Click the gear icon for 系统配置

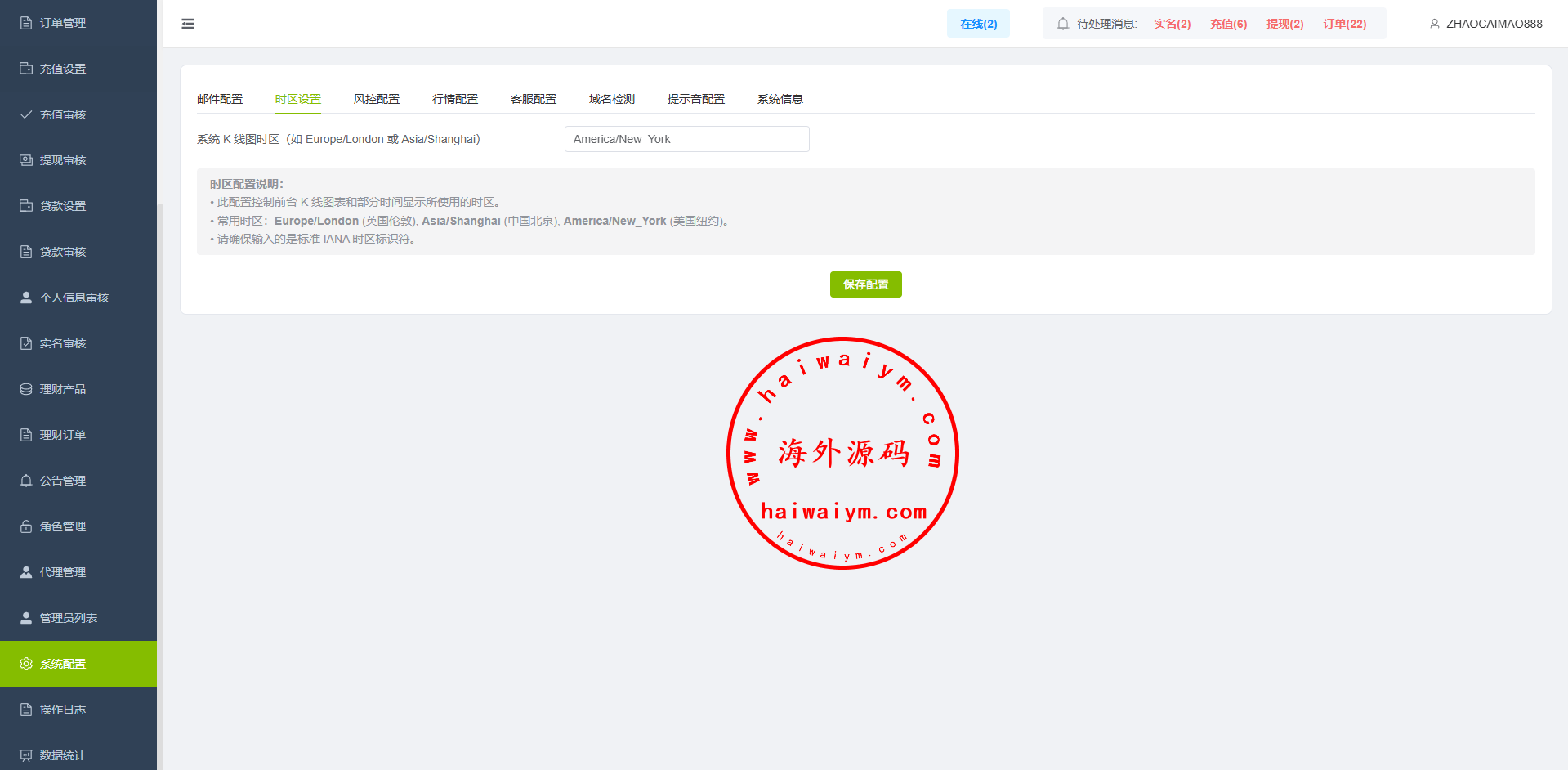pos(26,664)
